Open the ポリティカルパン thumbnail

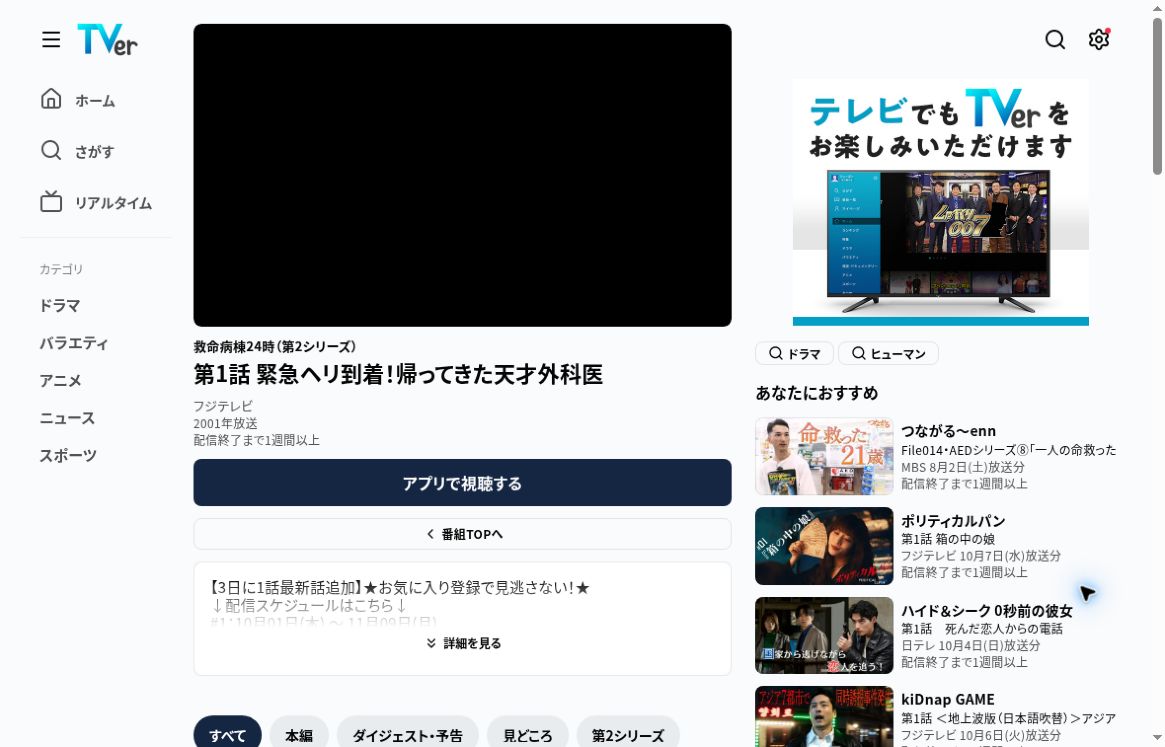[x=824, y=546]
